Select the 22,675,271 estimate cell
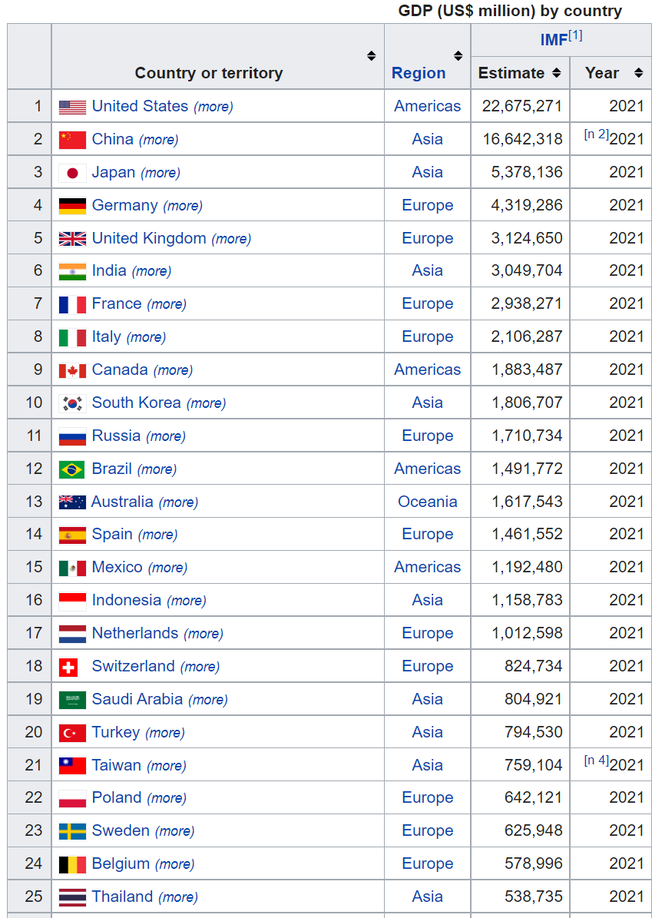 [x=520, y=106]
